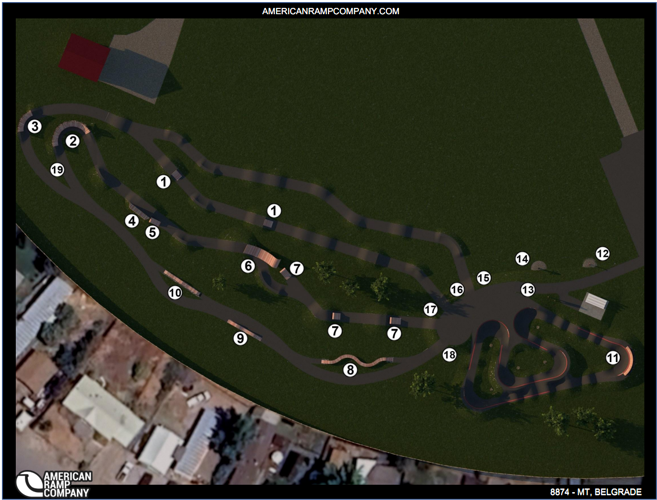Screen dimensions: 657x500
Task: Select the number 16 marker
Action: click(457, 289)
